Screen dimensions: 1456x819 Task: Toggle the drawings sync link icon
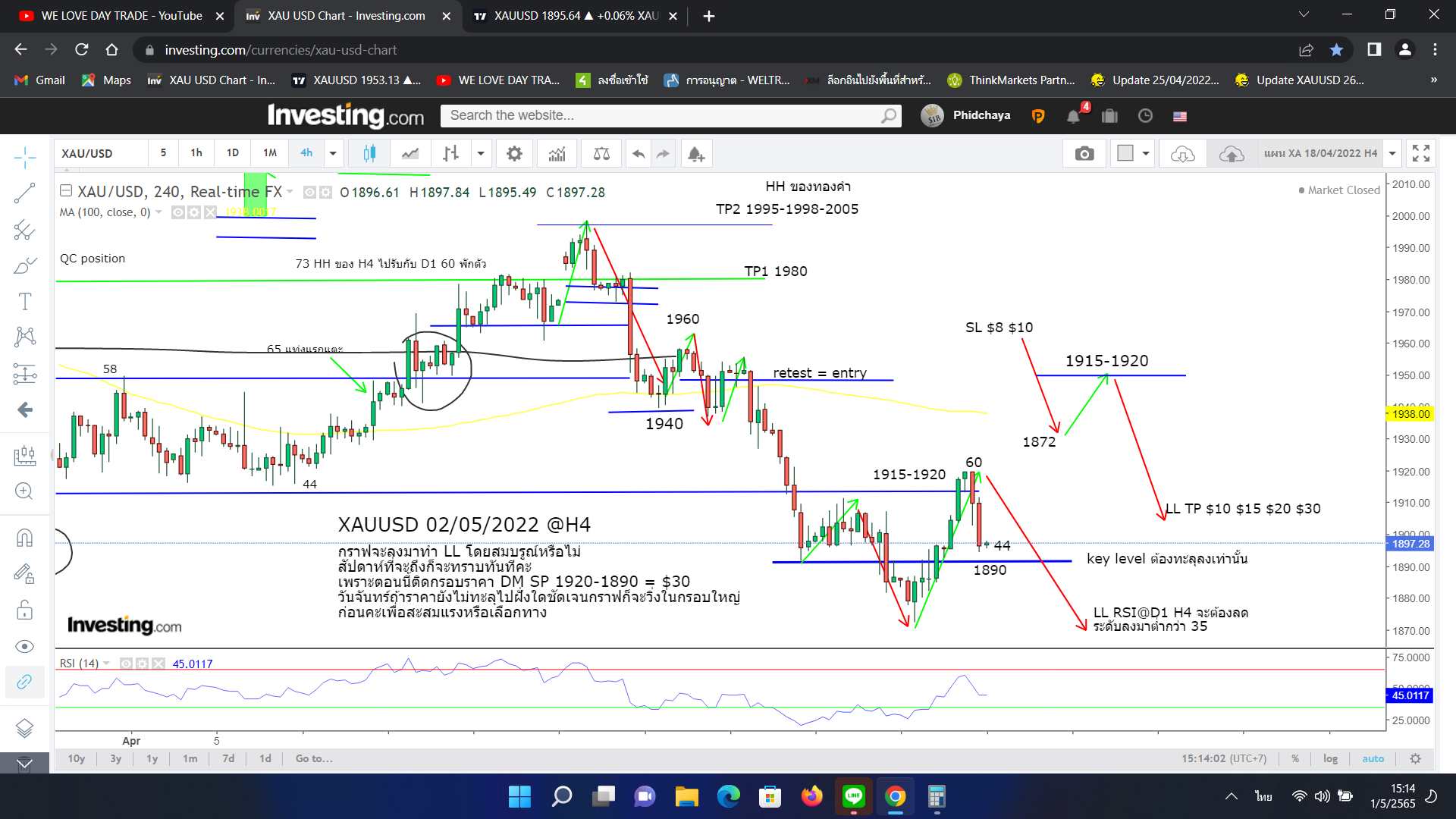click(x=24, y=682)
